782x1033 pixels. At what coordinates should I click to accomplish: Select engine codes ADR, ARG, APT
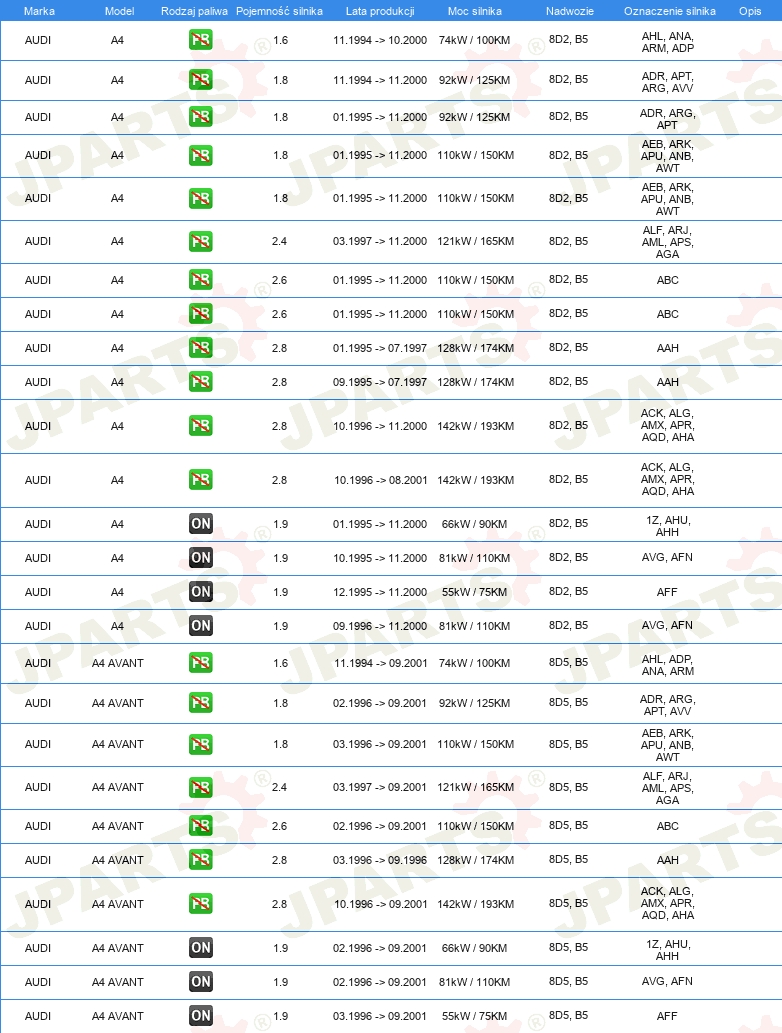667,119
